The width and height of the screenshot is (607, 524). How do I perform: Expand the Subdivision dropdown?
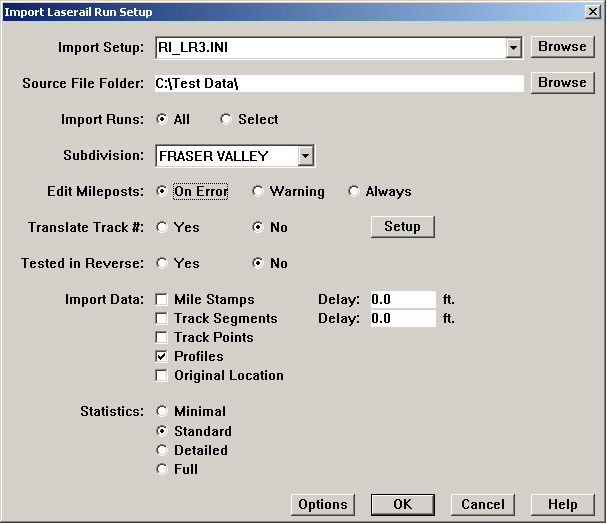click(x=306, y=156)
